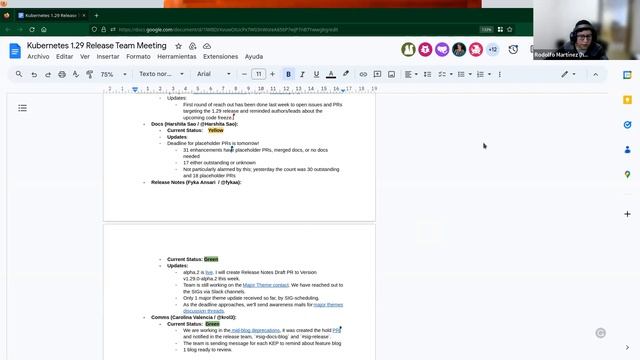
Task: Collapse the menus with the chevron
Action: pyautogui.click(x=596, y=75)
